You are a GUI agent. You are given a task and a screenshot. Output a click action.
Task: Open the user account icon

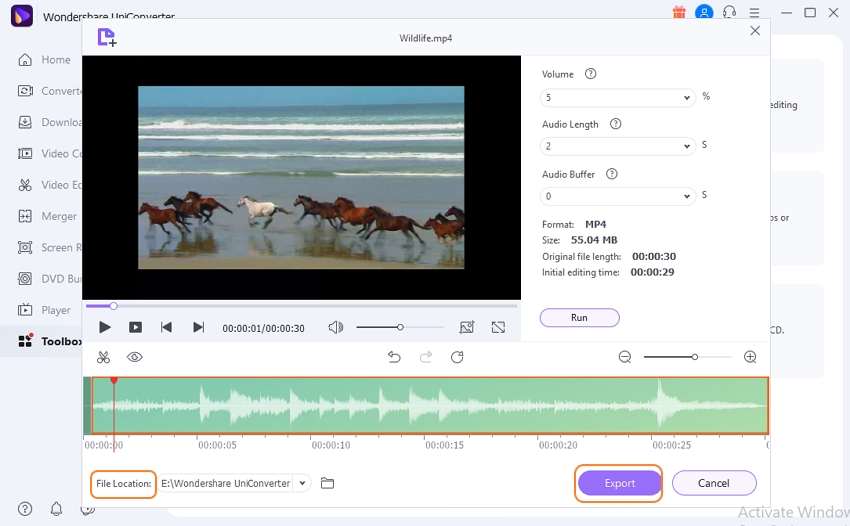(x=704, y=12)
